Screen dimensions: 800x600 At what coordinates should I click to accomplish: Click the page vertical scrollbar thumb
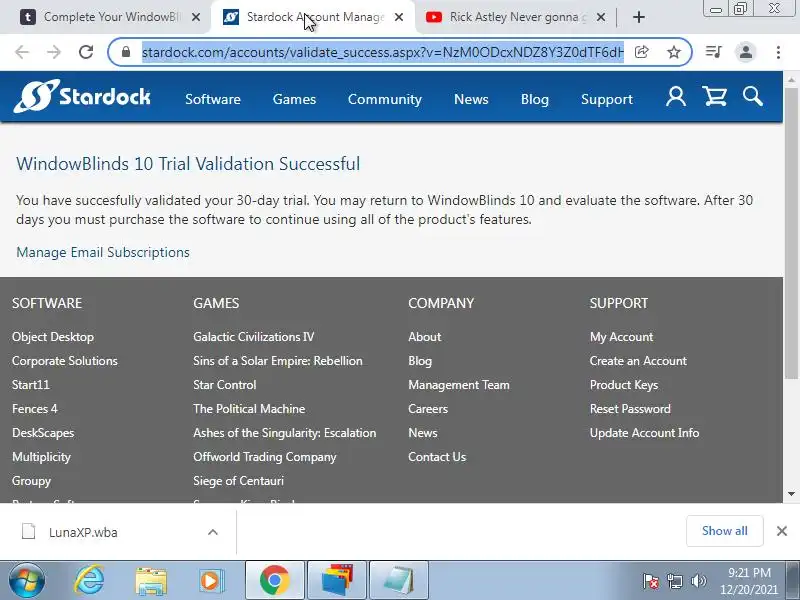791,233
